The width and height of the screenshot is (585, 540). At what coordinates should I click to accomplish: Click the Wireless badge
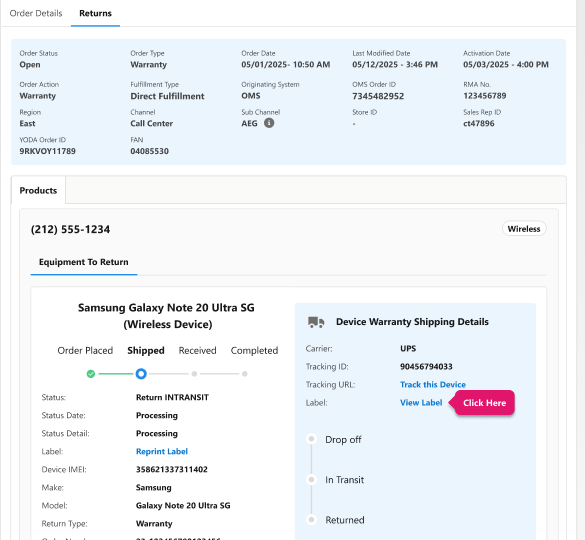[524, 229]
